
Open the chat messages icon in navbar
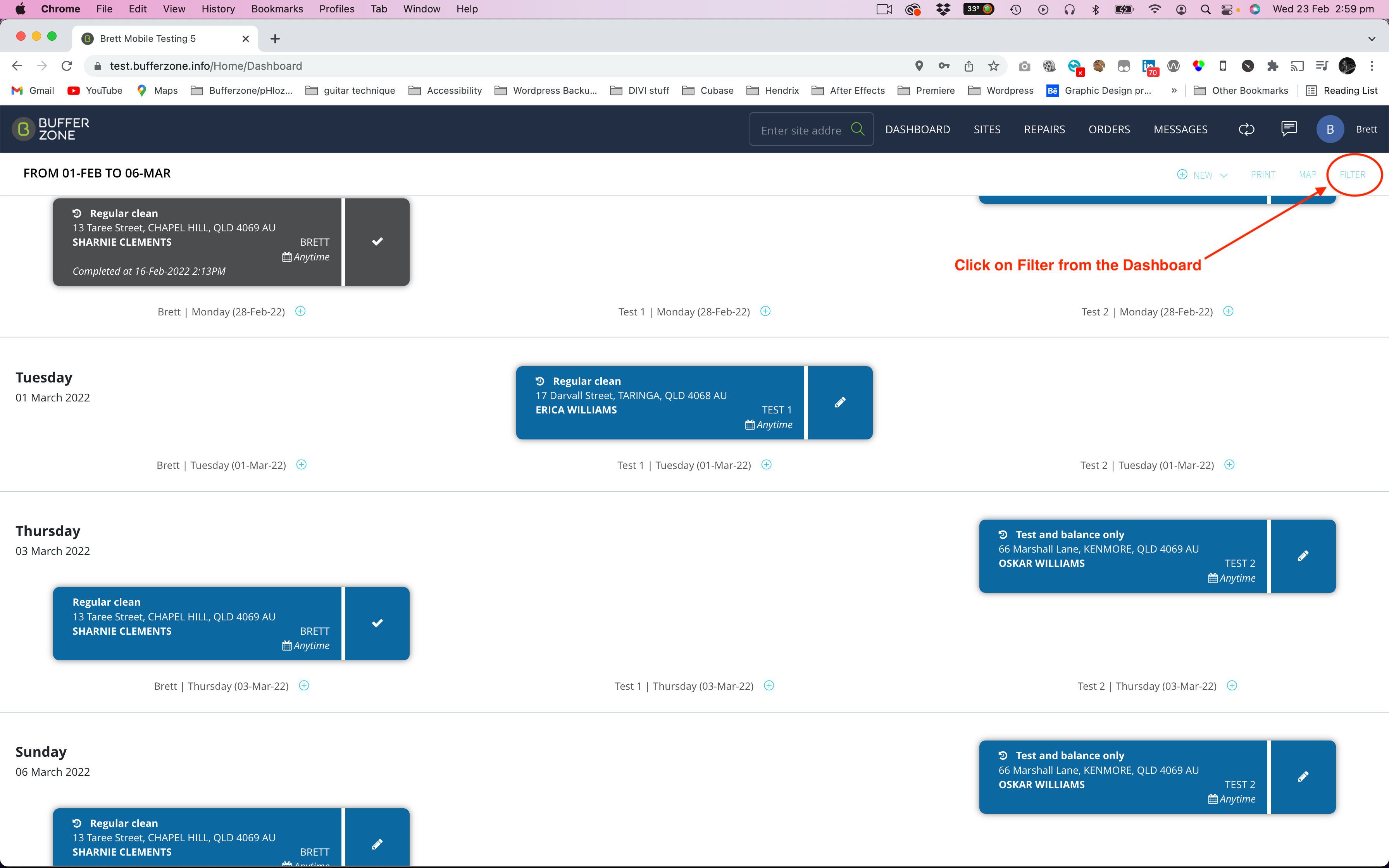[1289, 129]
